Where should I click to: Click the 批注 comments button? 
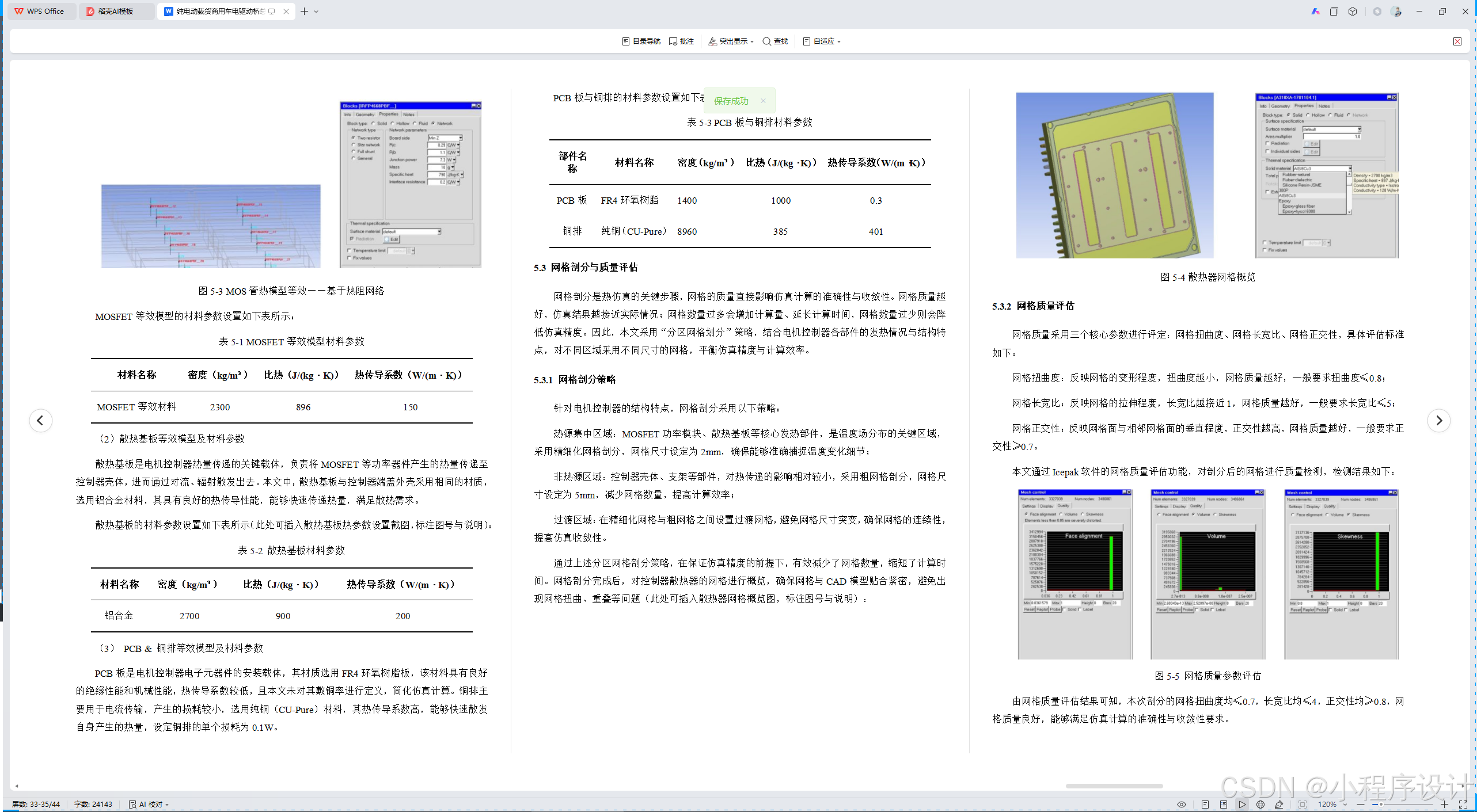pyautogui.click(x=682, y=41)
